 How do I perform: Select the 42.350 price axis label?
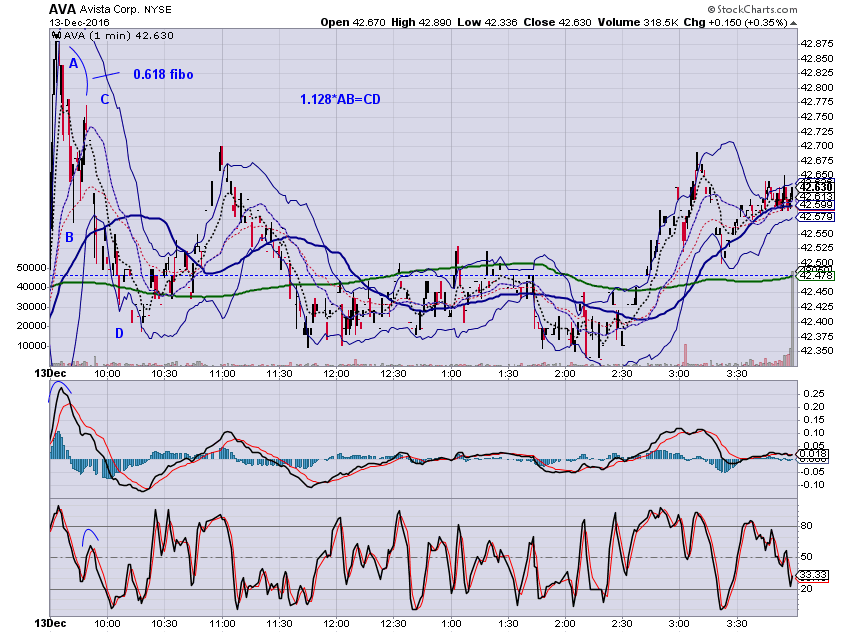coord(816,351)
